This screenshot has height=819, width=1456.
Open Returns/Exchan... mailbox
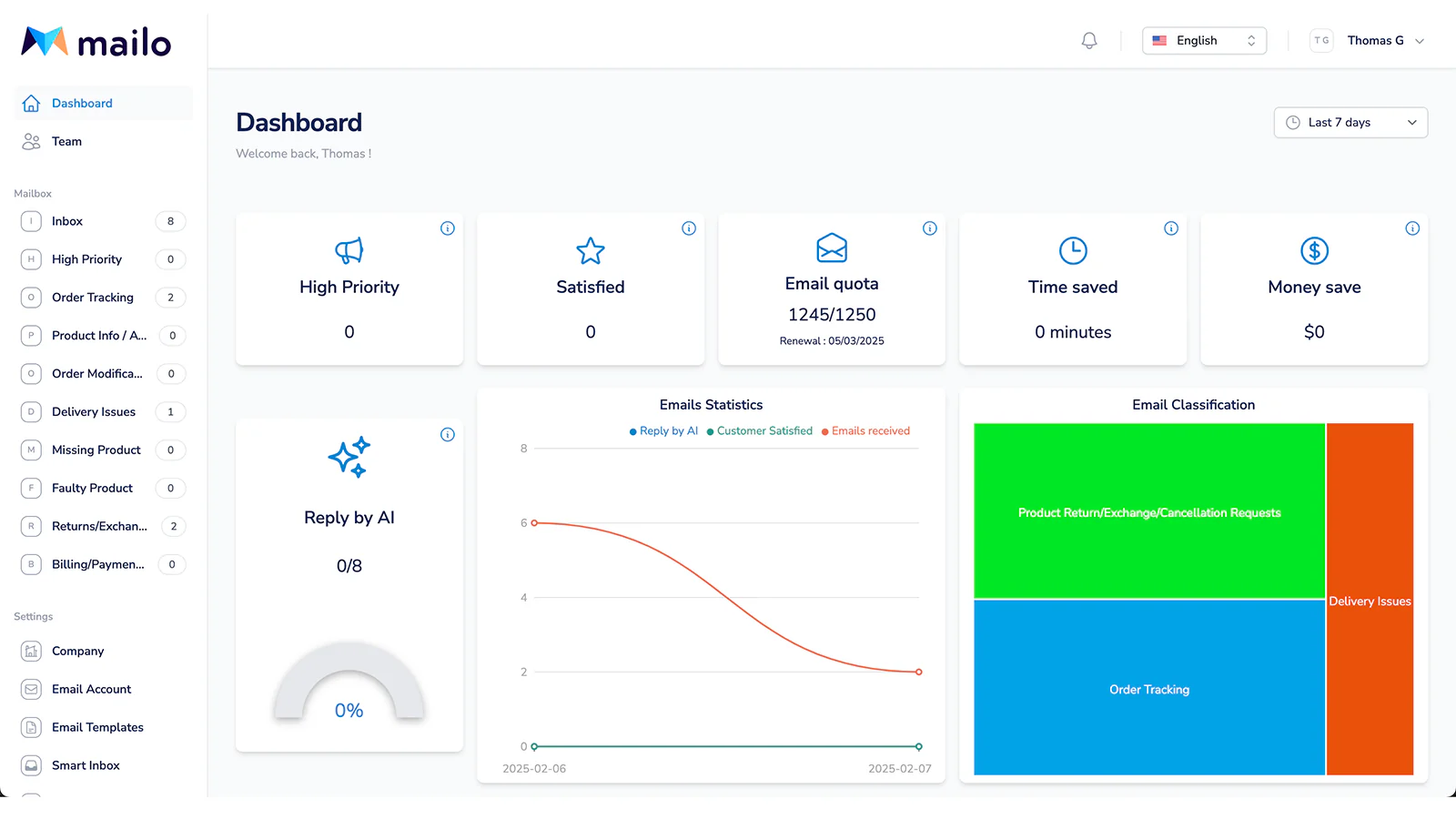[104, 527]
